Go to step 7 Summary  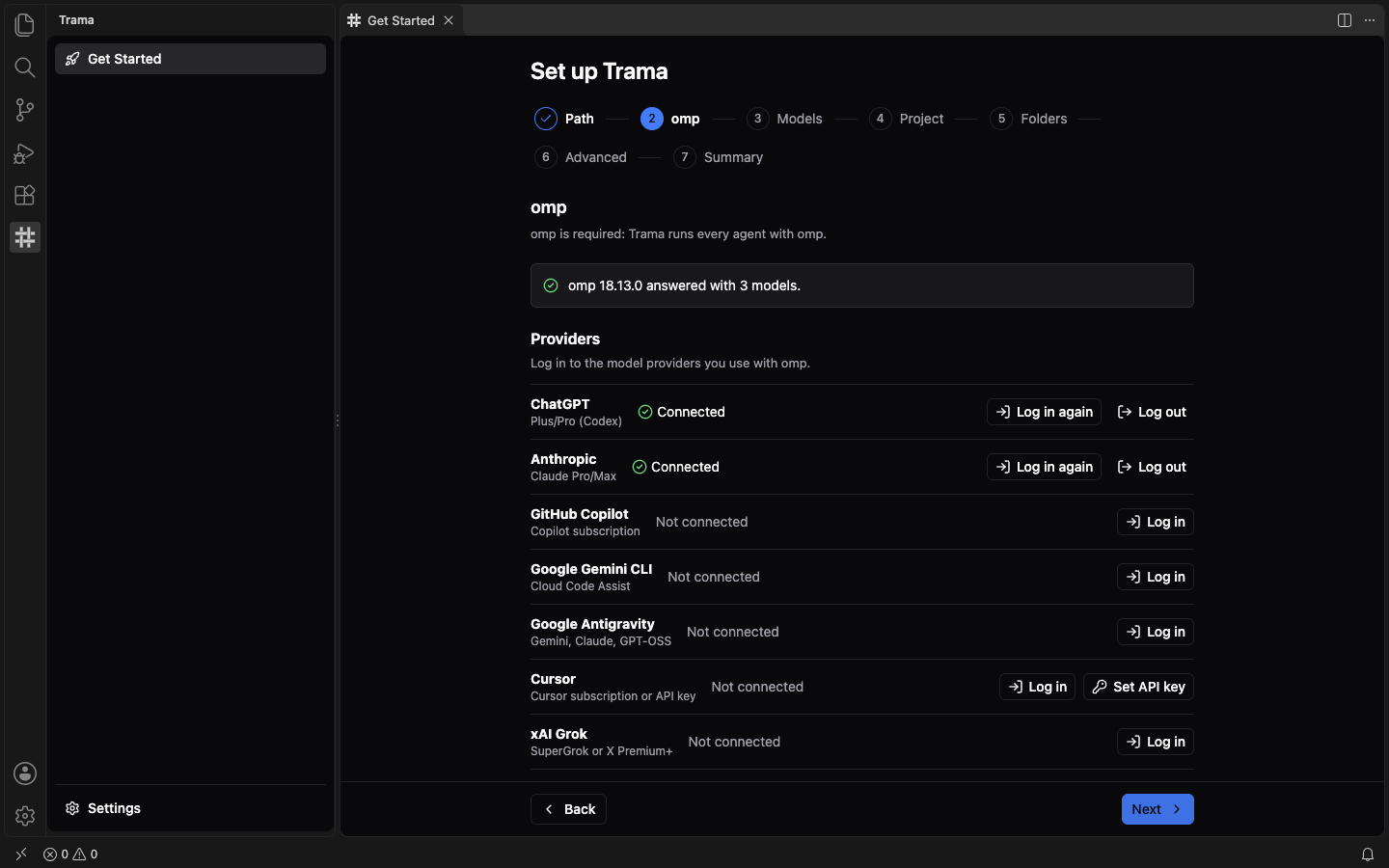click(x=718, y=157)
